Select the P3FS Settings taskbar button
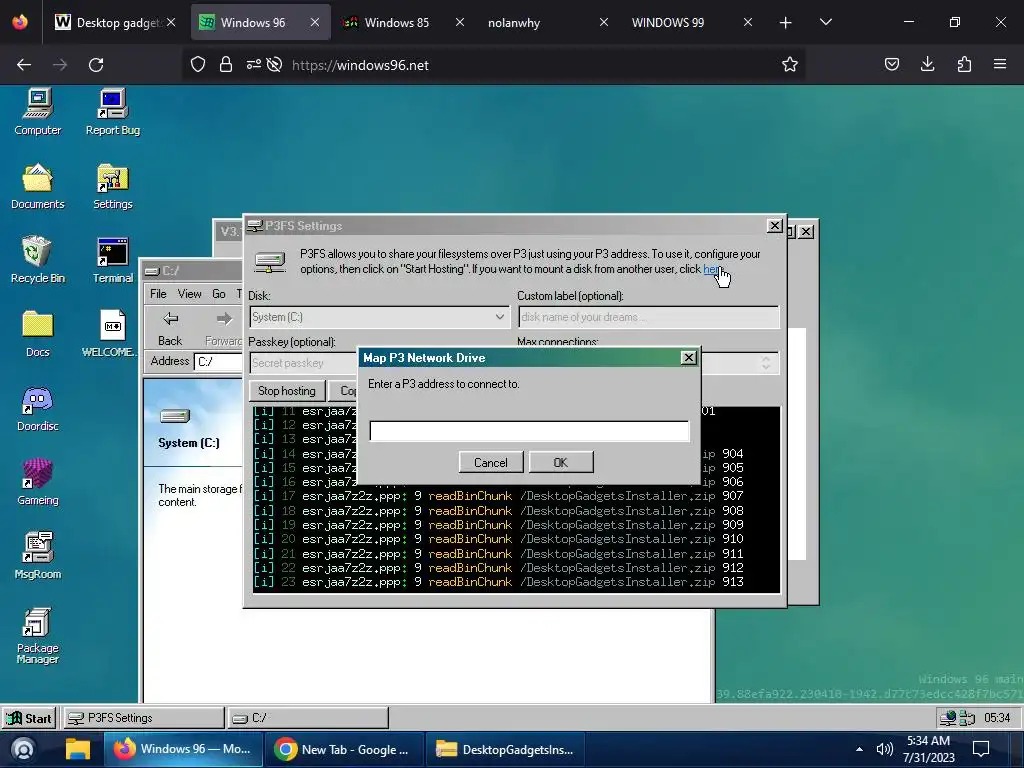The height and width of the screenshot is (768, 1024). click(x=142, y=718)
